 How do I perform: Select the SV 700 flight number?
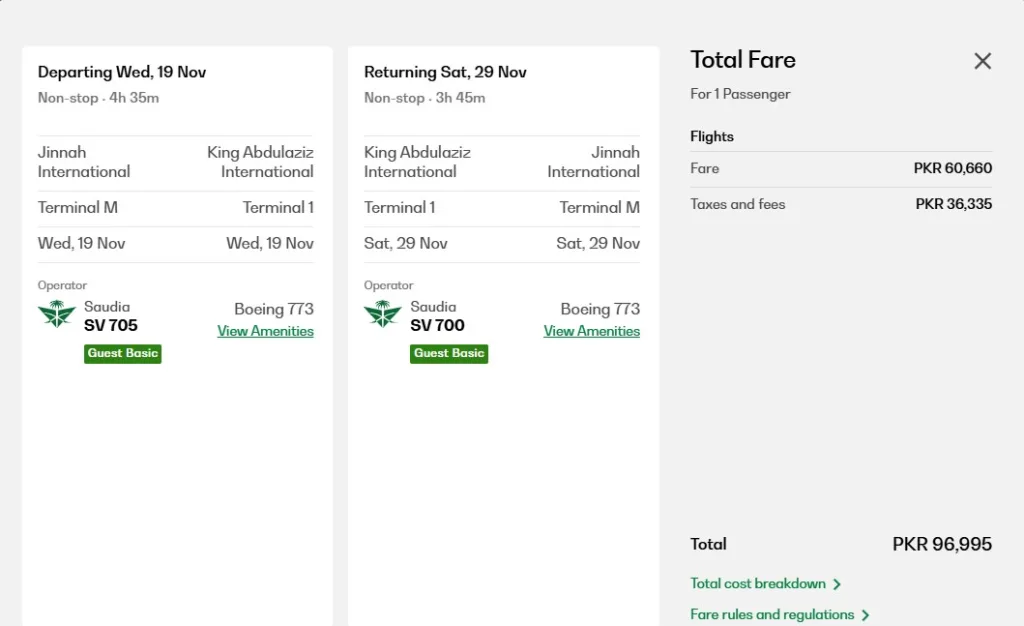point(437,325)
